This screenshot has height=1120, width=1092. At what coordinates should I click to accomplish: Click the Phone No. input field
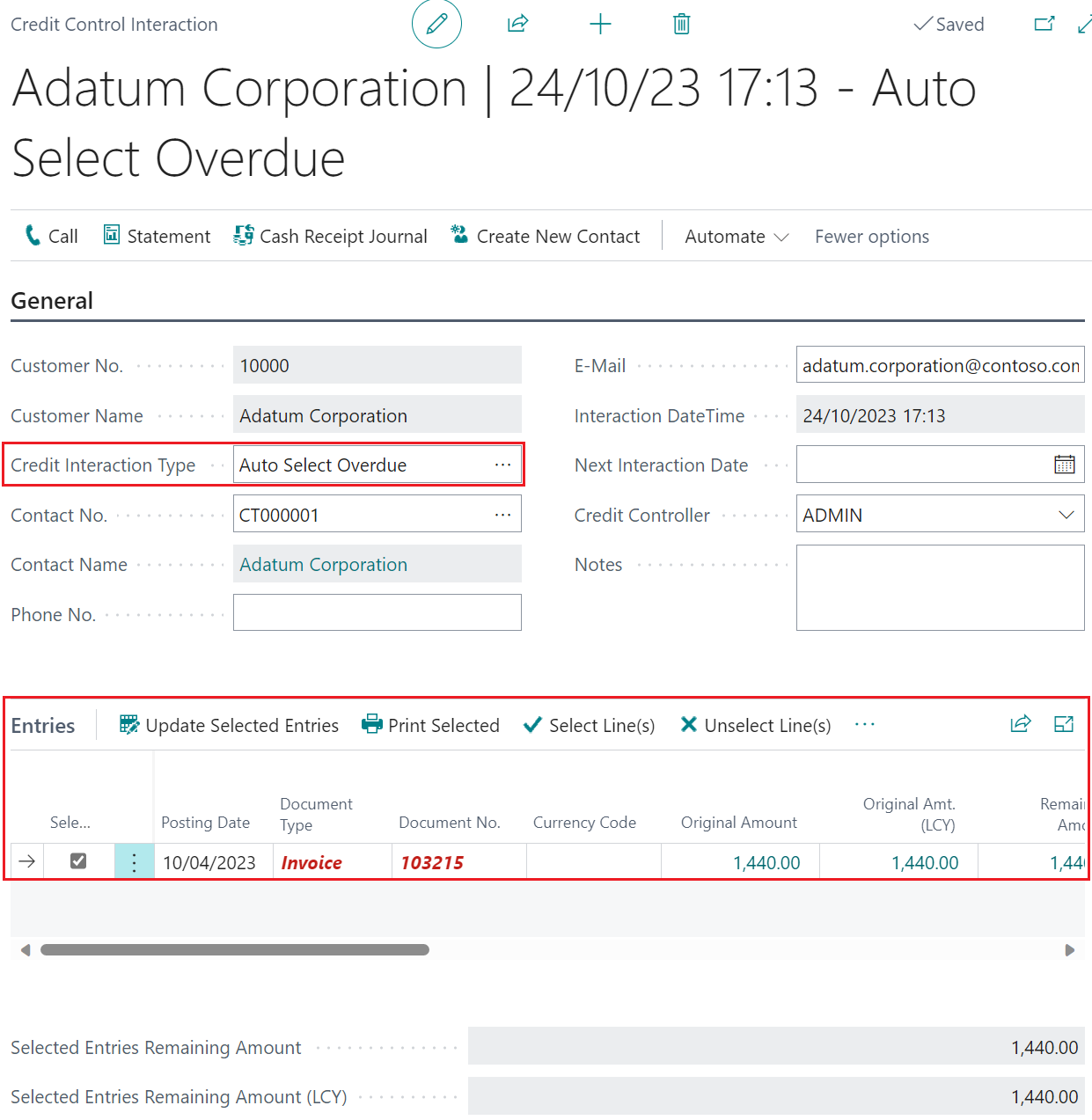coord(377,613)
